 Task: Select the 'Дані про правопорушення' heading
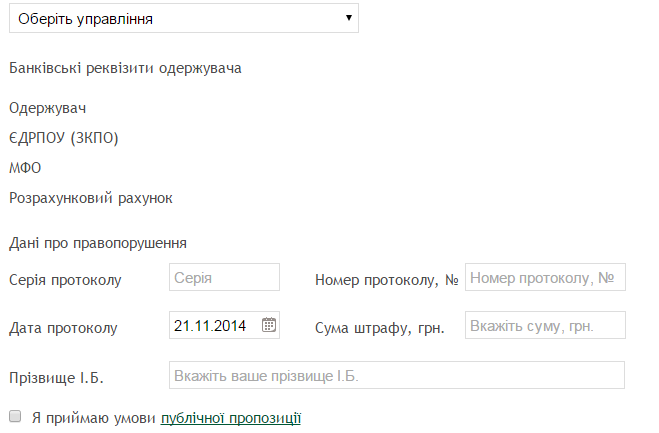click(x=98, y=242)
